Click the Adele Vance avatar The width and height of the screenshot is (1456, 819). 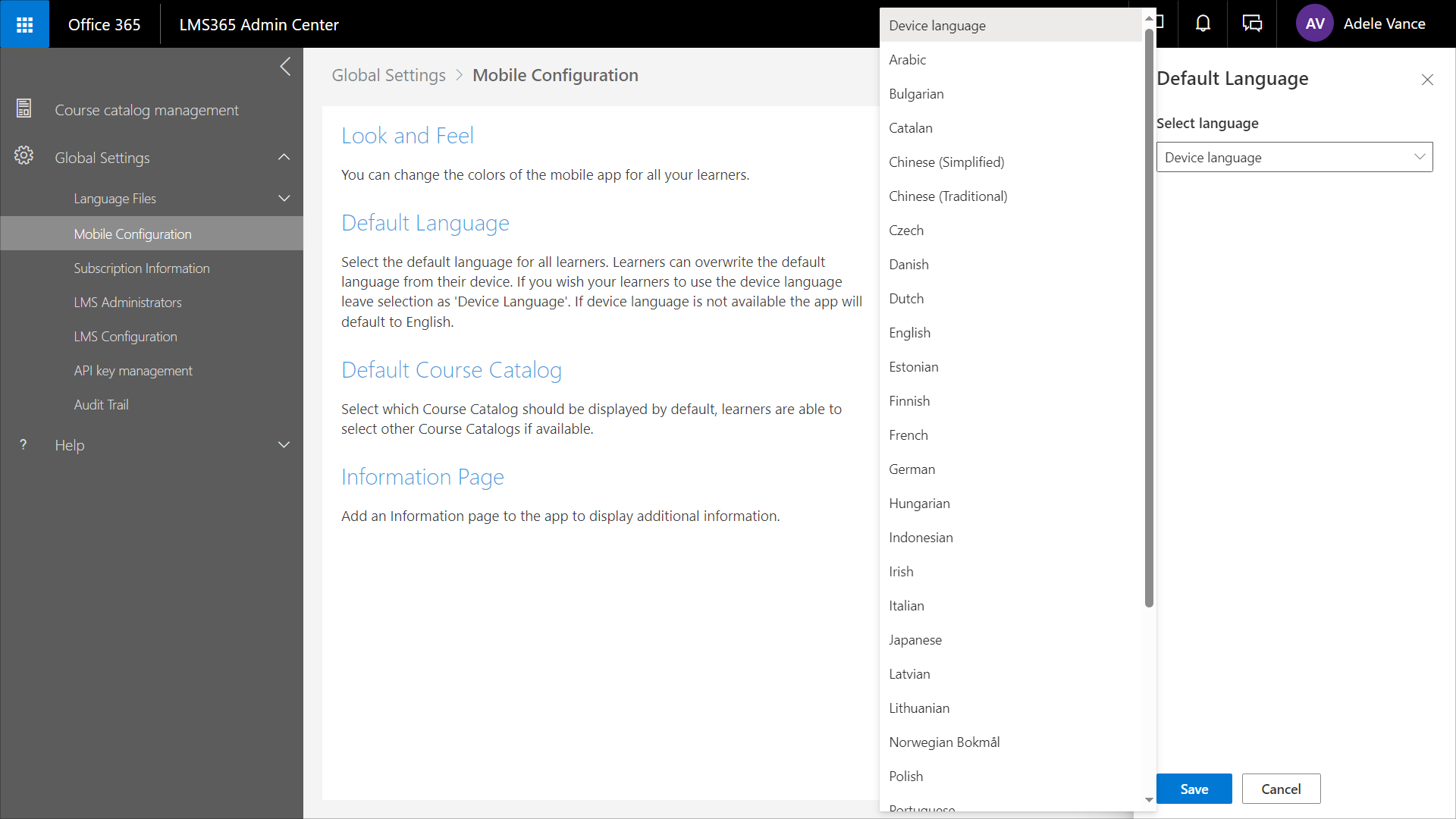coord(1314,24)
